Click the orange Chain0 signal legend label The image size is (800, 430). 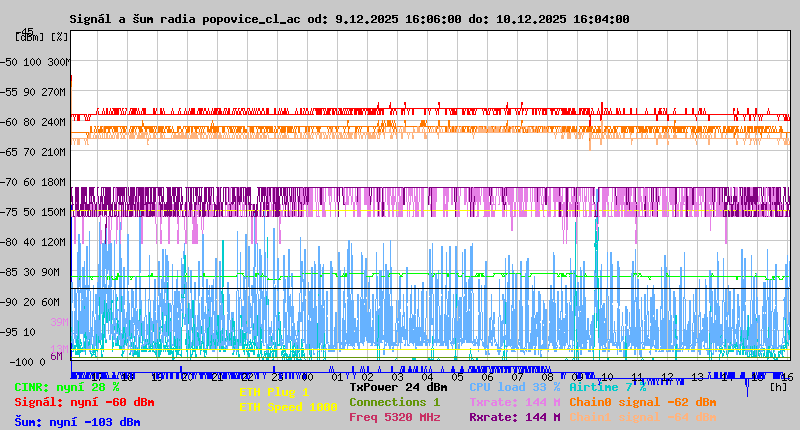pyautogui.click(x=642, y=402)
